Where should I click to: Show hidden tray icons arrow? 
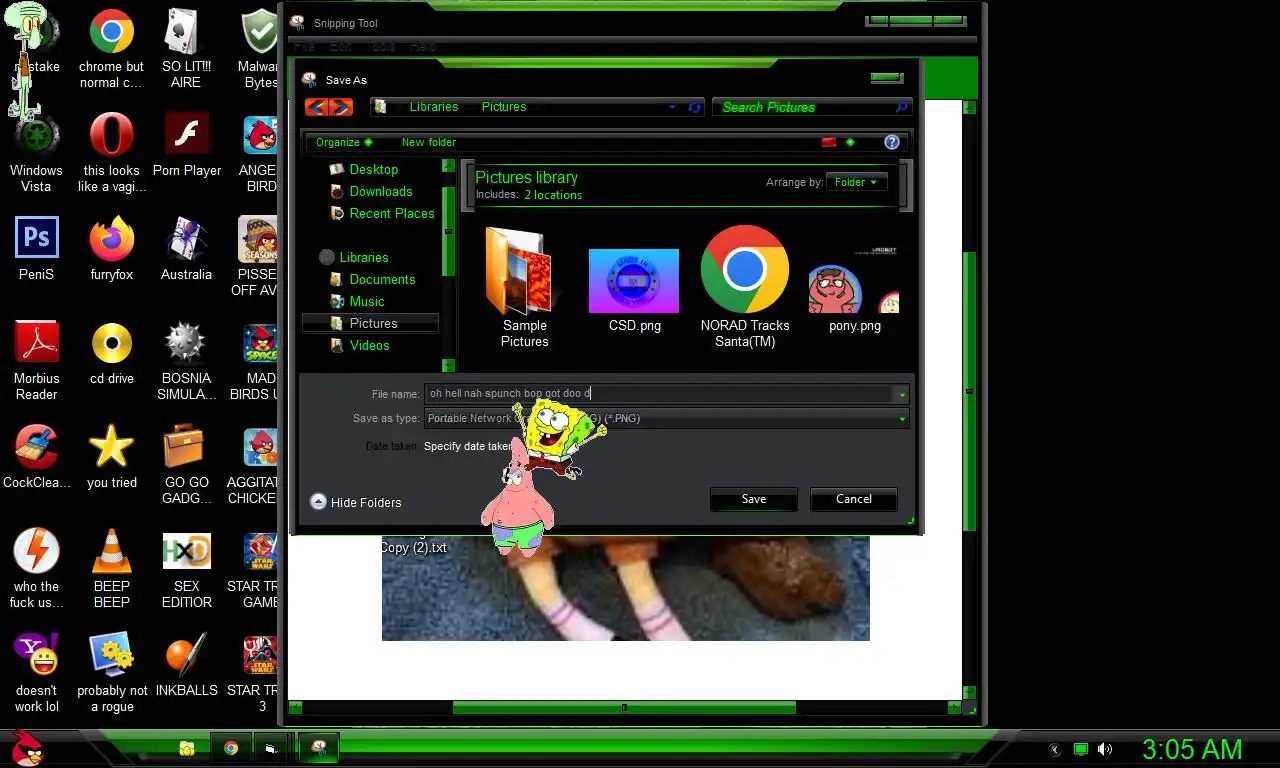(1055, 749)
